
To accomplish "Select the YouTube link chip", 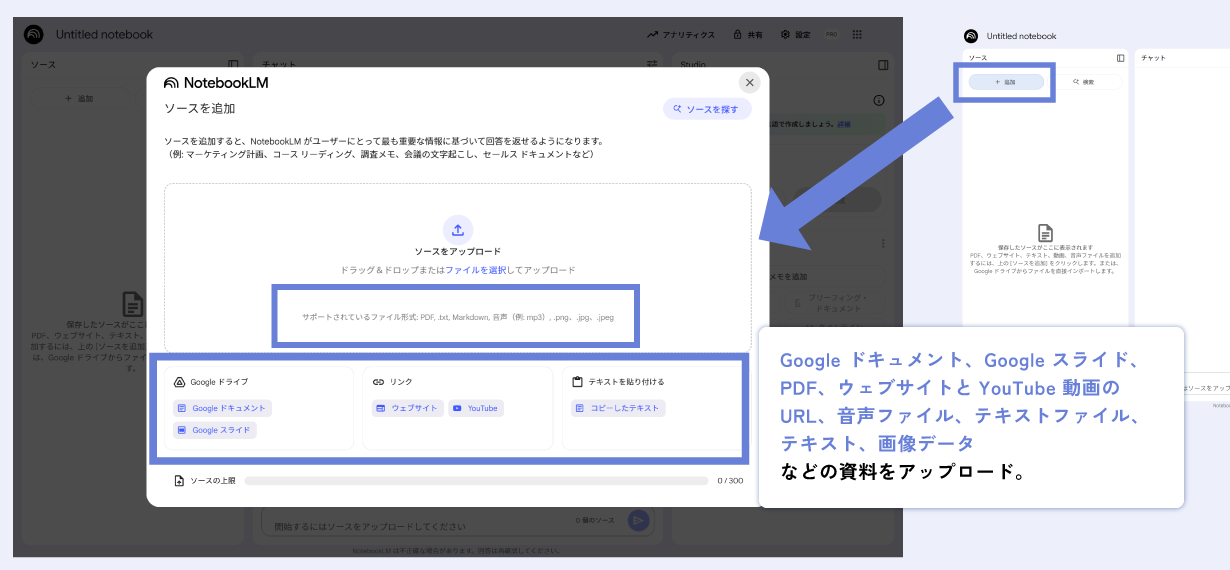I will (476, 408).
